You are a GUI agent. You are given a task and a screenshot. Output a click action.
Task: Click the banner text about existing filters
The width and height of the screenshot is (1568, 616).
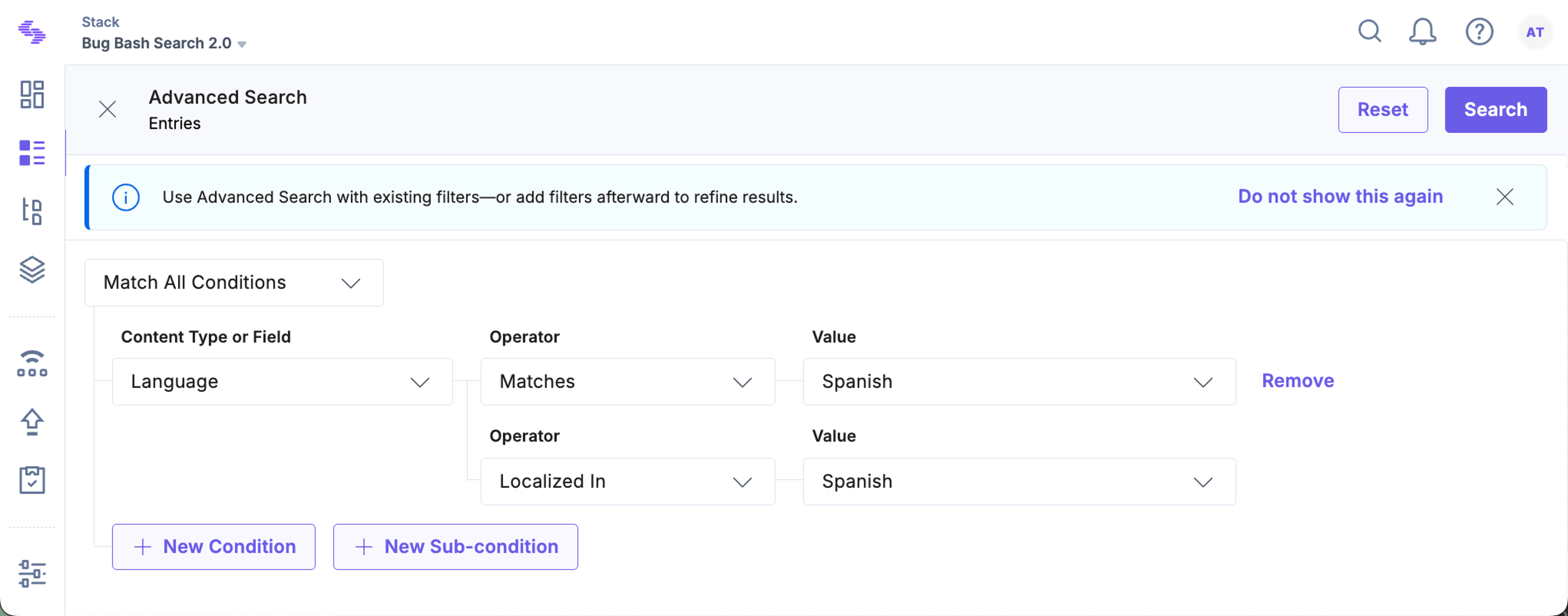click(480, 197)
